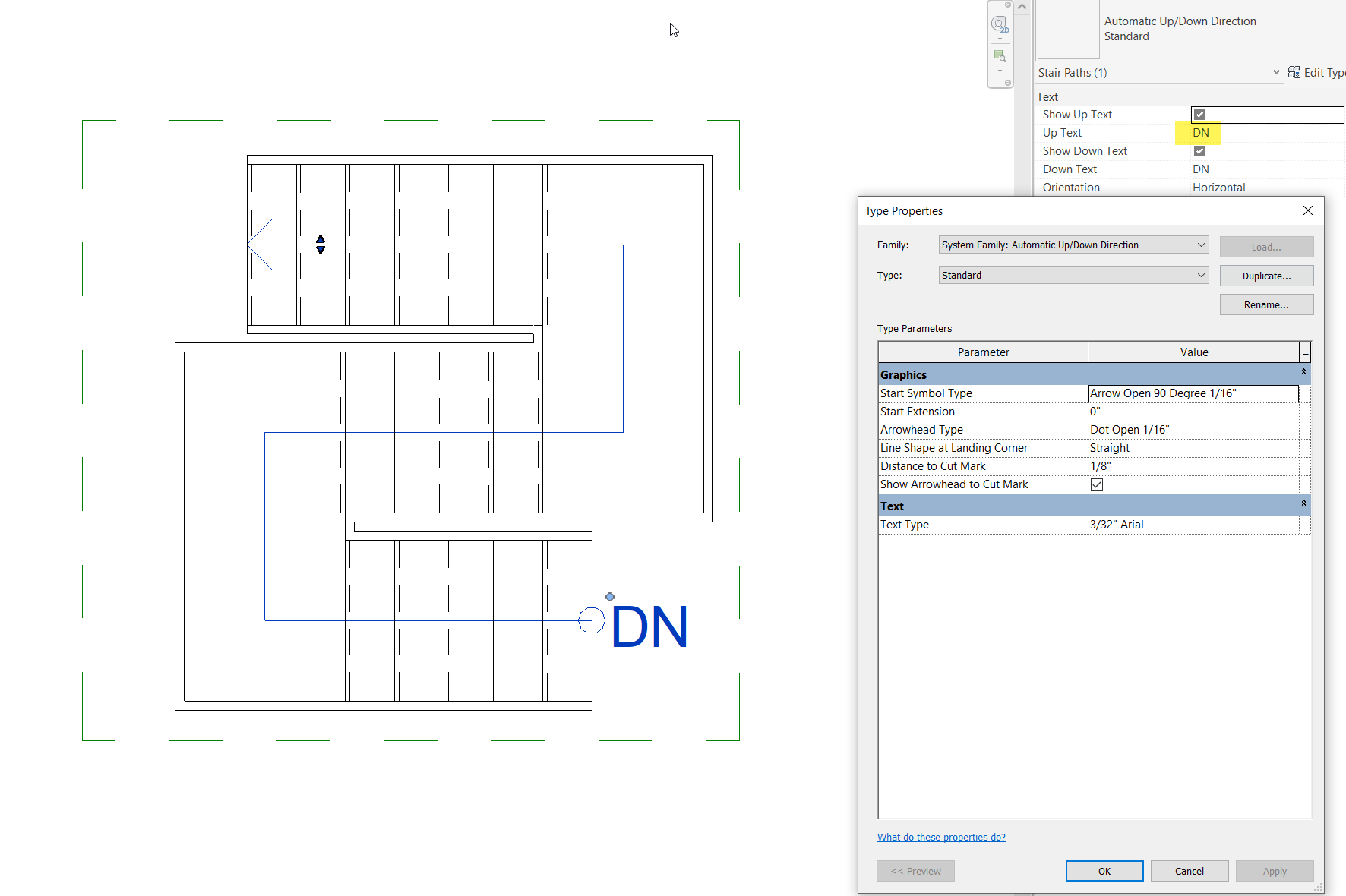
Task: Expand the steering wheel options arrow
Action: pos(1000,39)
